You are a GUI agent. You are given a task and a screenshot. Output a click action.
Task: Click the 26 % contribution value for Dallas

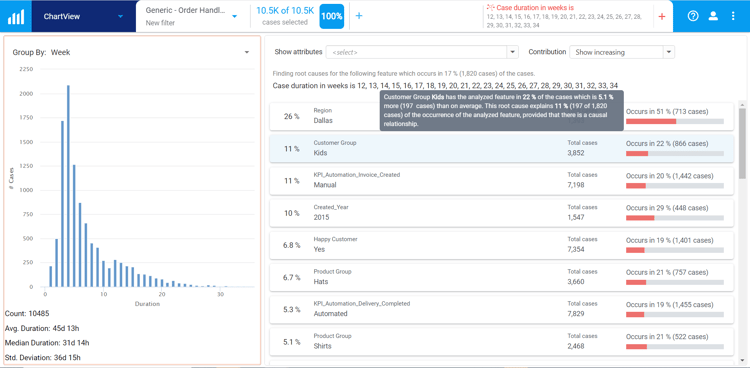[x=292, y=116]
